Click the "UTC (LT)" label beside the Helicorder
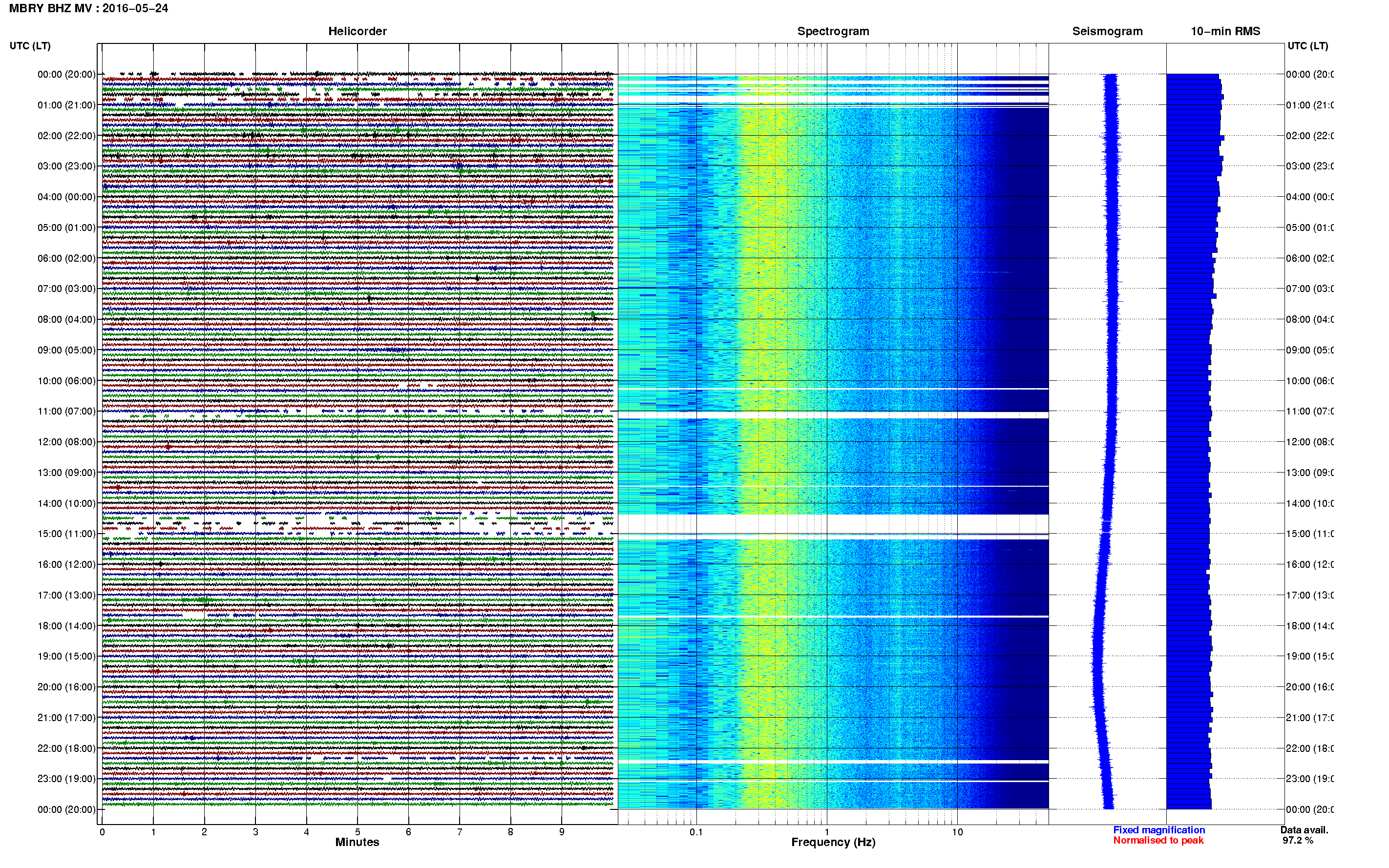This screenshot has height=868, width=1389. 30,46
